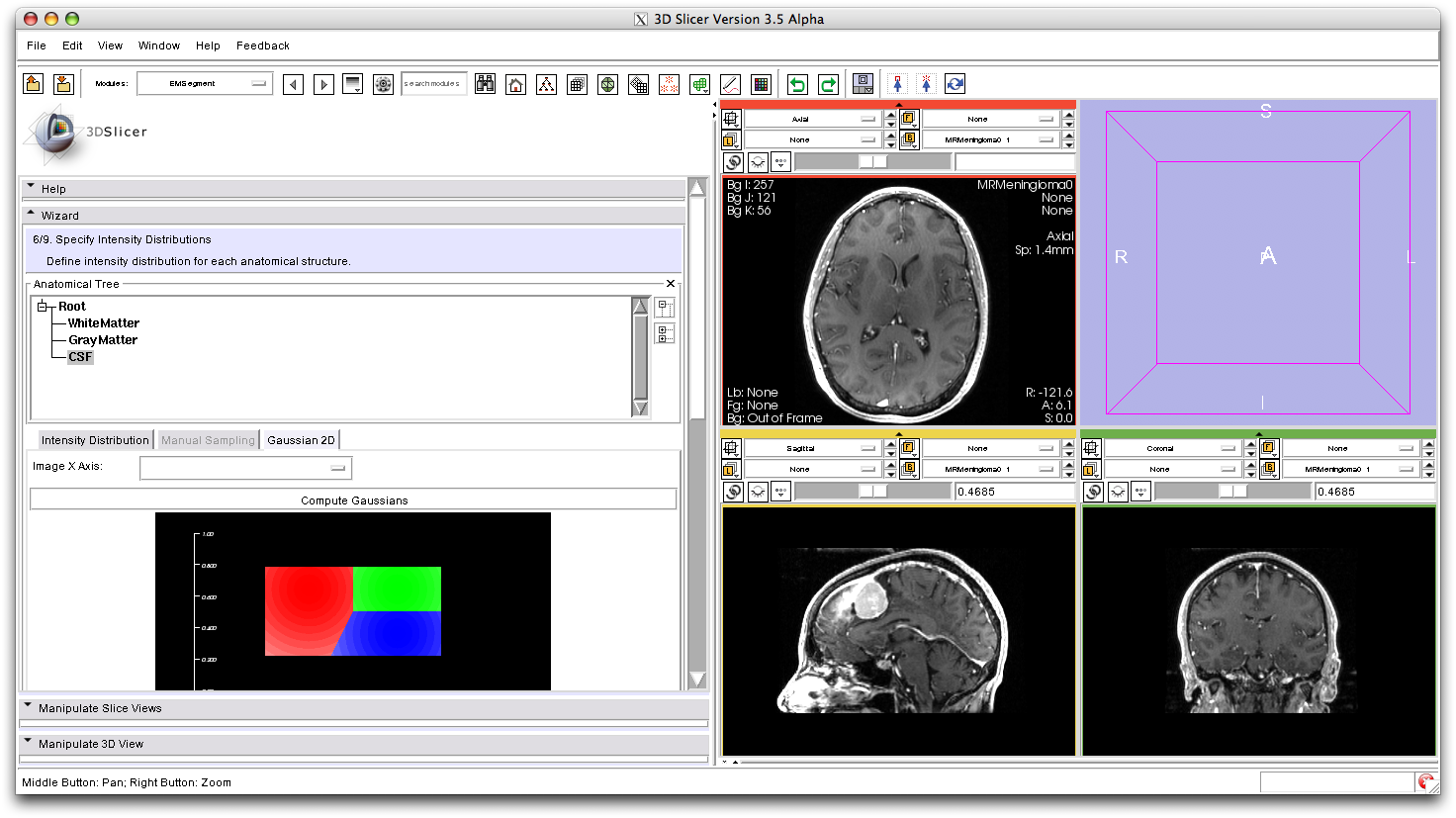
Task: Toggle link slice controls in Sagittal viewer
Action: [733, 492]
